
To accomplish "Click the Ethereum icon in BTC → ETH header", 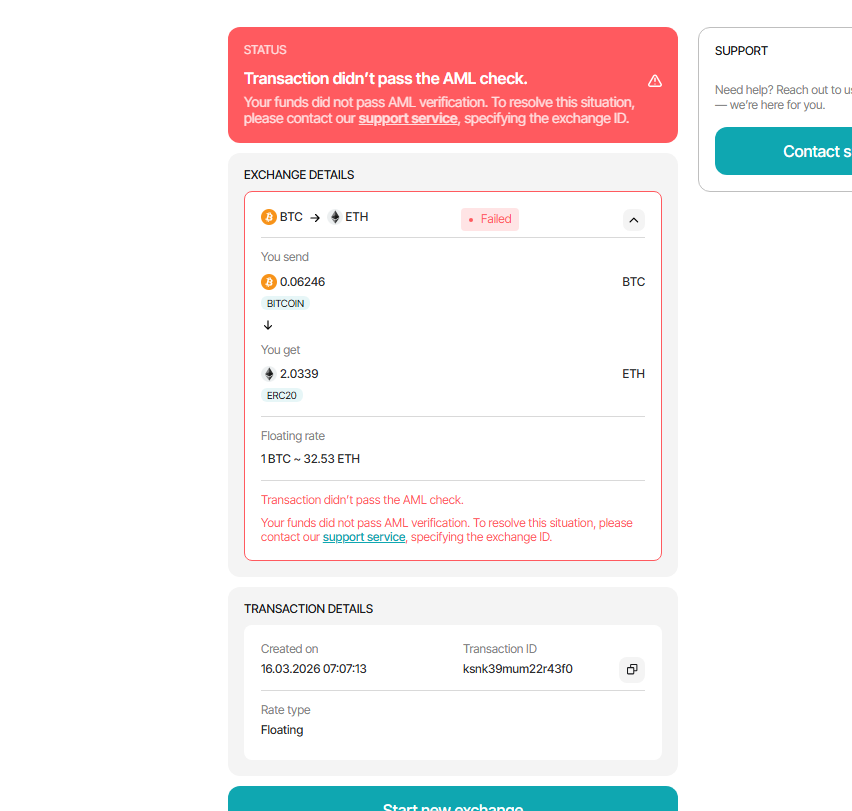I will click(x=334, y=217).
